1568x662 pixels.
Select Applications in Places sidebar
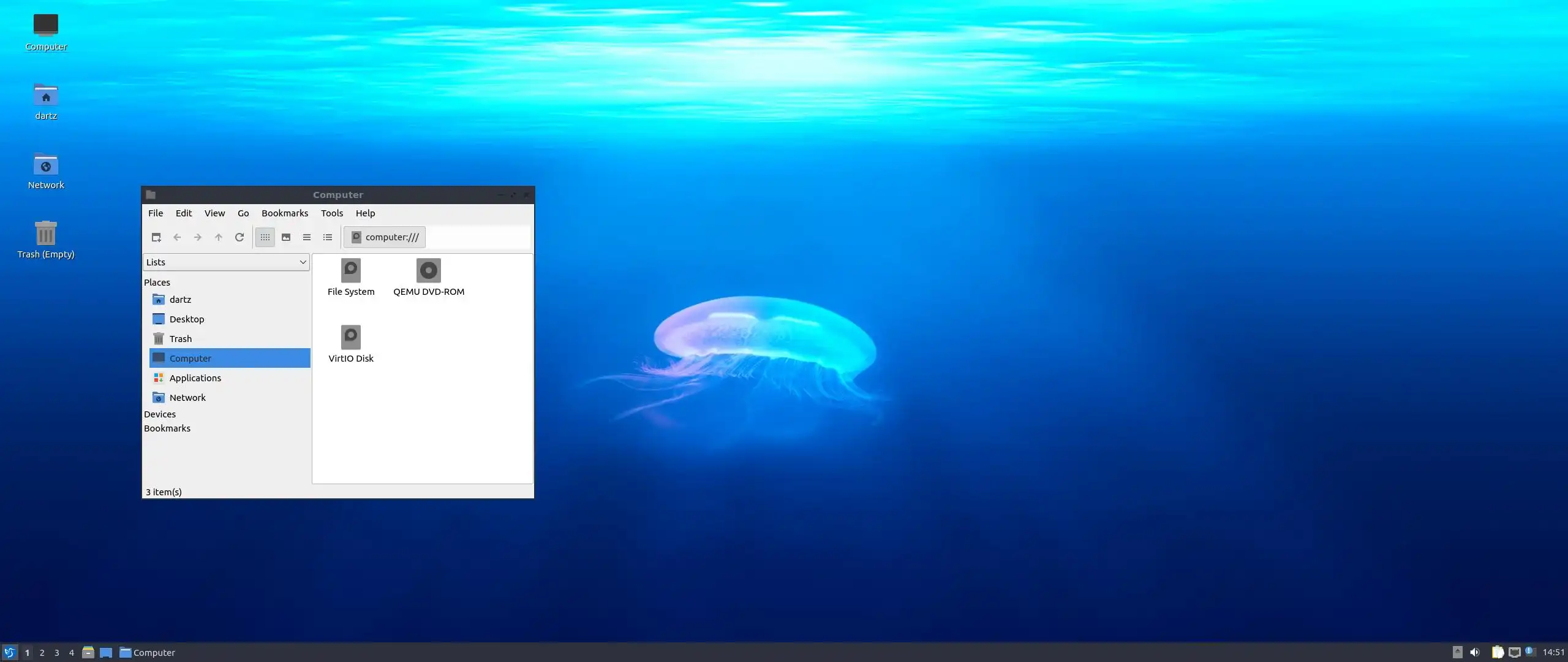(195, 378)
